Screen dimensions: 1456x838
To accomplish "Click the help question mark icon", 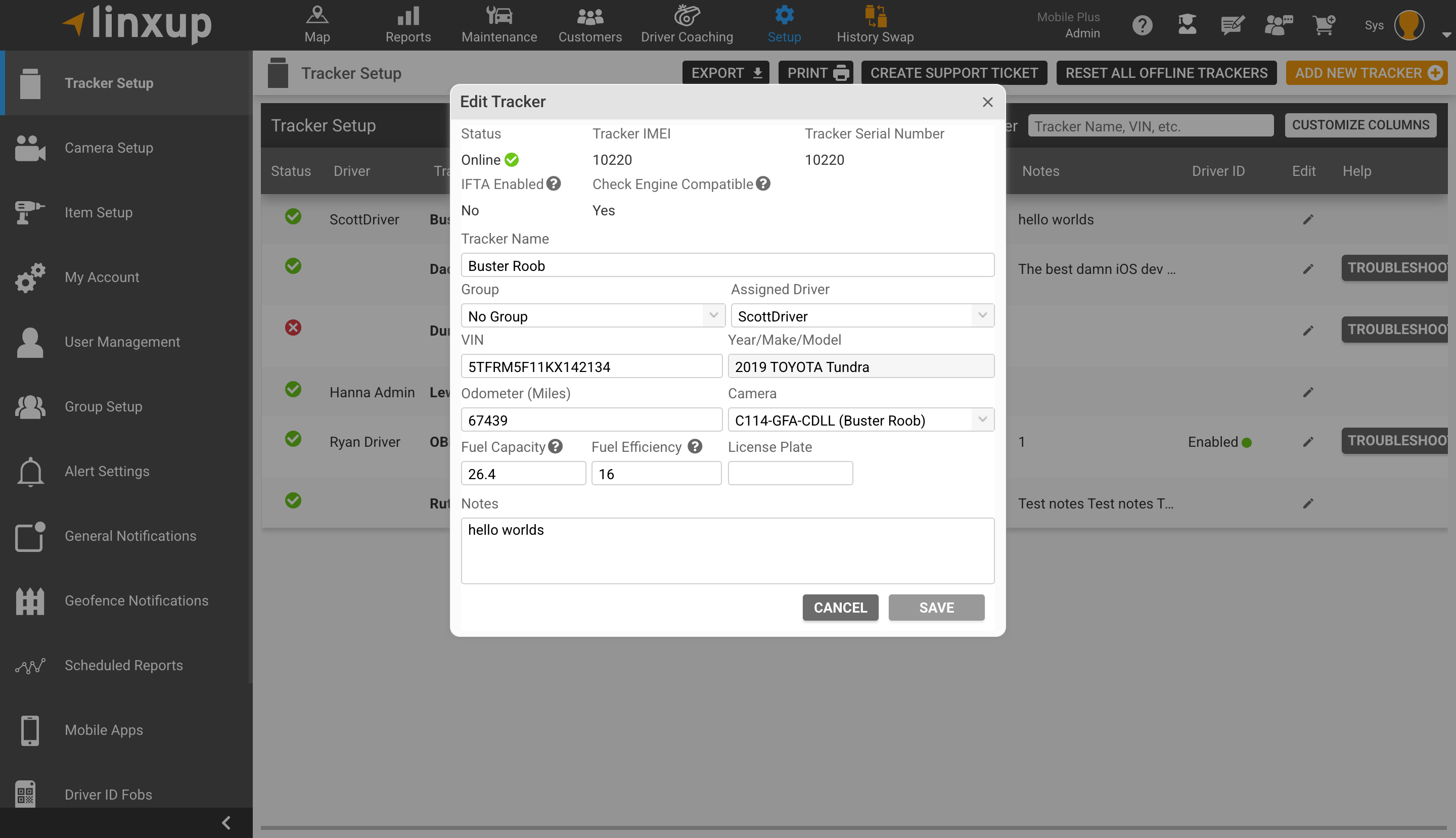I will [1142, 25].
